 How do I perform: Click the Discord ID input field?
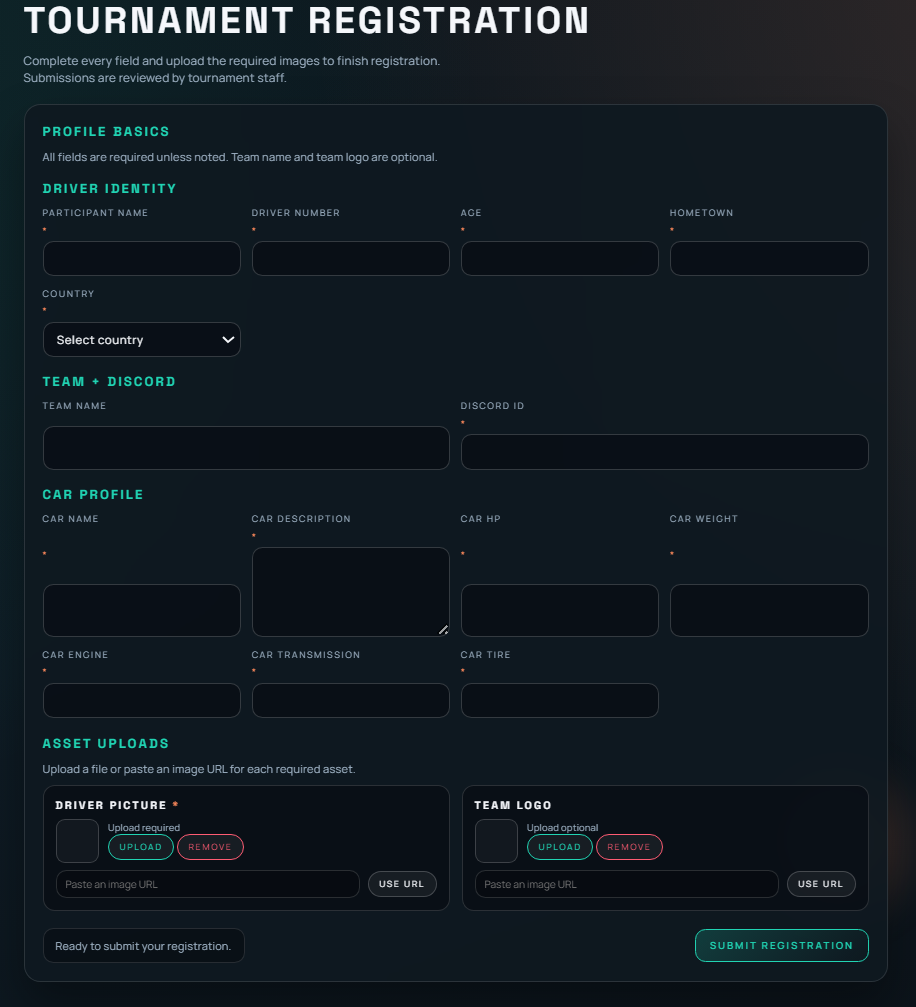click(x=664, y=451)
